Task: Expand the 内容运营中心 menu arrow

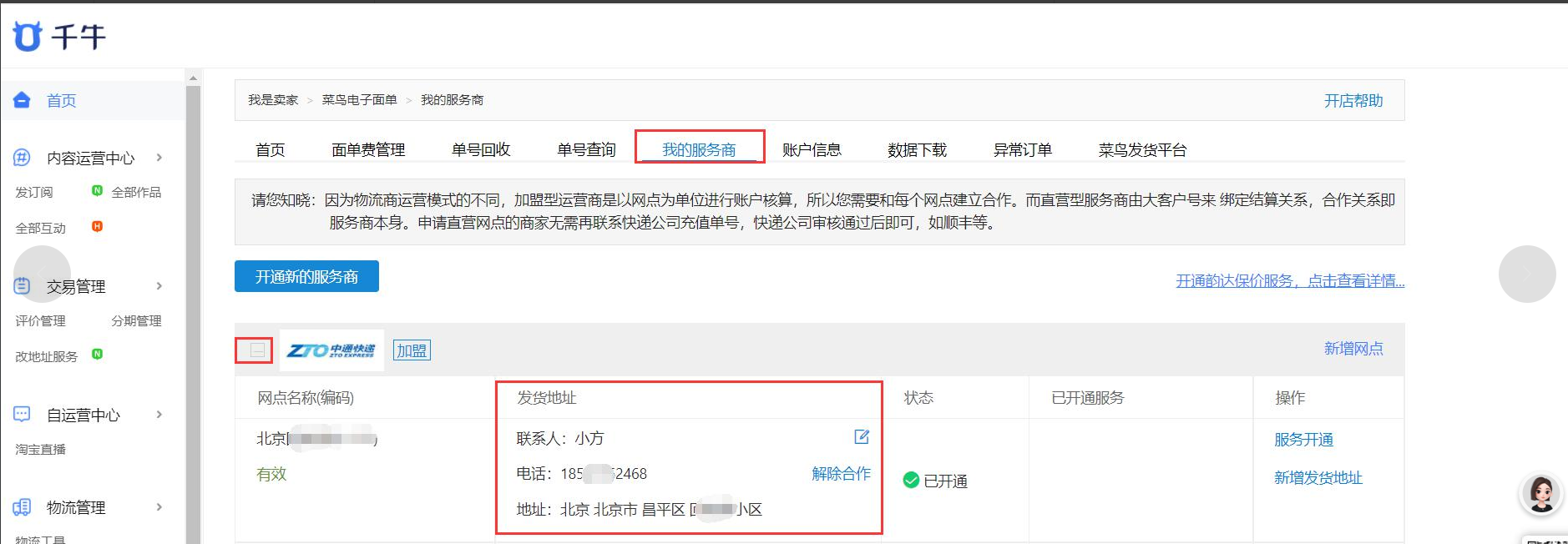Action: 159,158
